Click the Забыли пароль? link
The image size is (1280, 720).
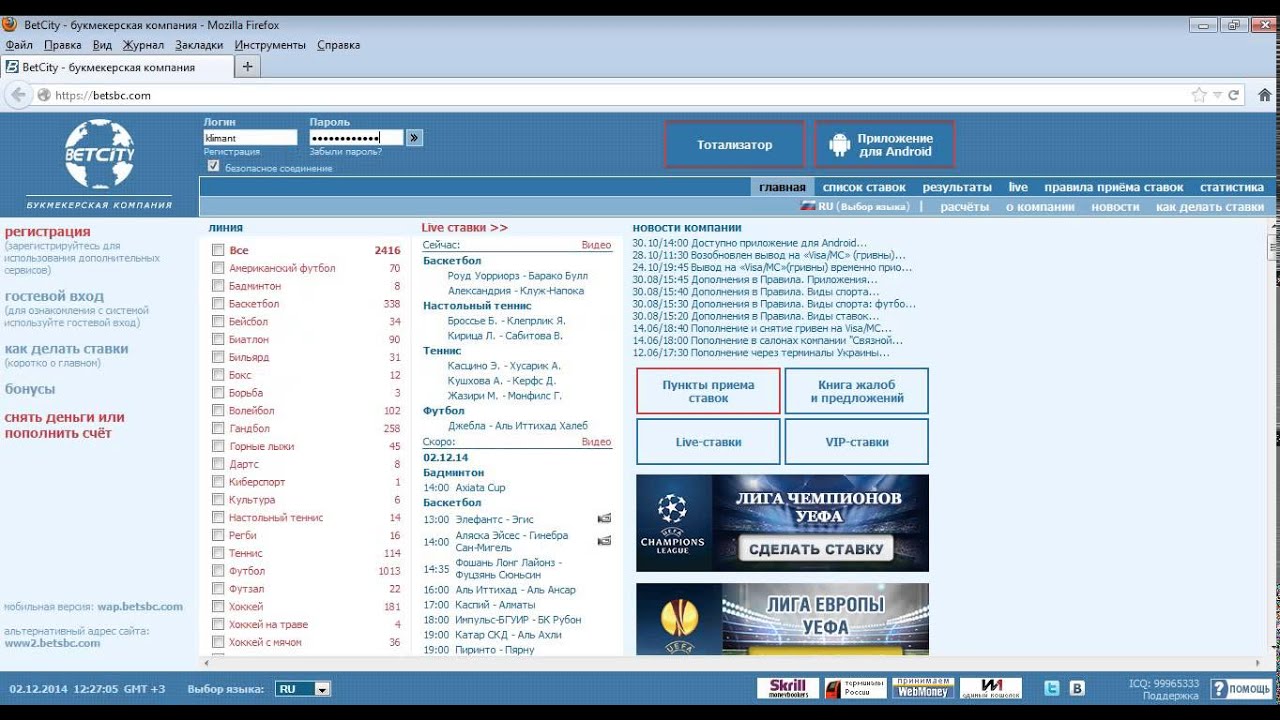pyautogui.click(x=345, y=152)
